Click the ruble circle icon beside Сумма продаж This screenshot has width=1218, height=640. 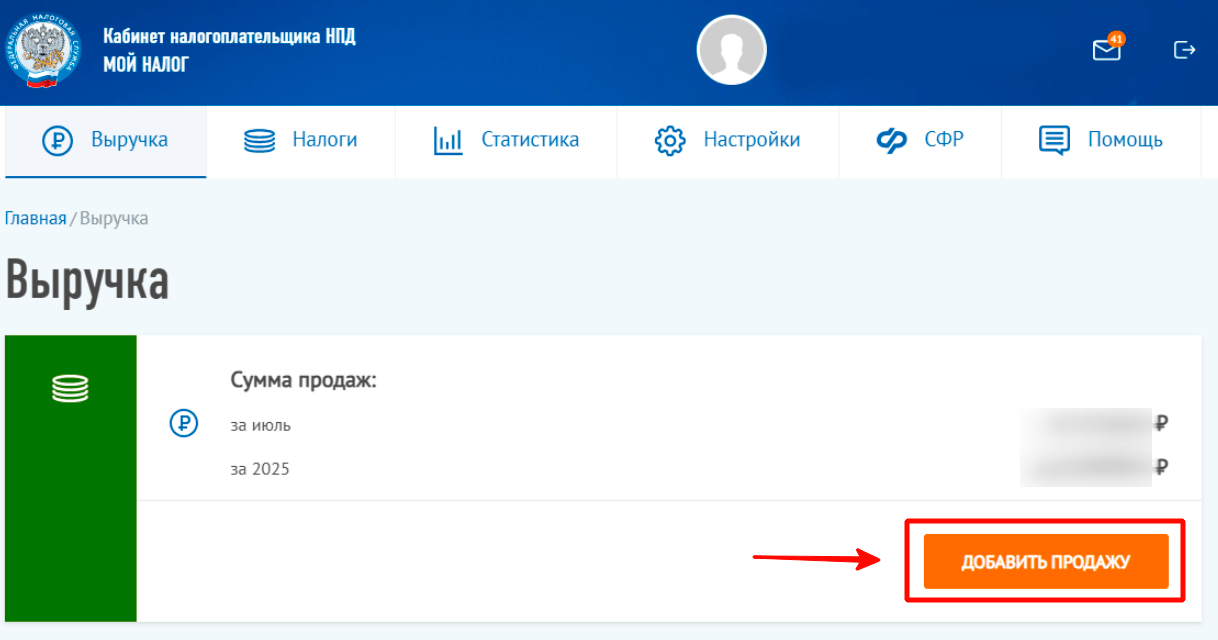[x=184, y=423]
